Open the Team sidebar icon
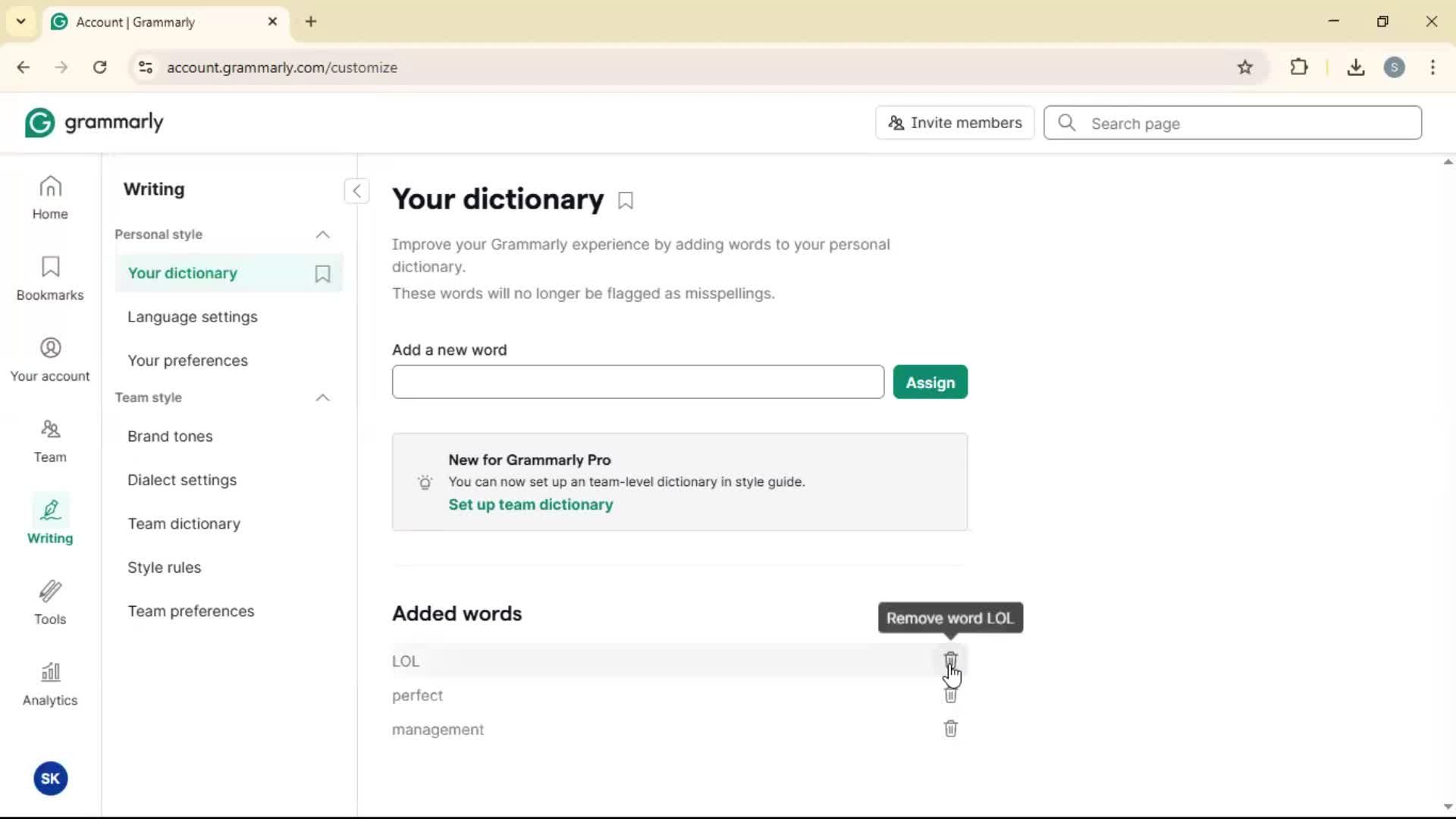 [x=50, y=441]
